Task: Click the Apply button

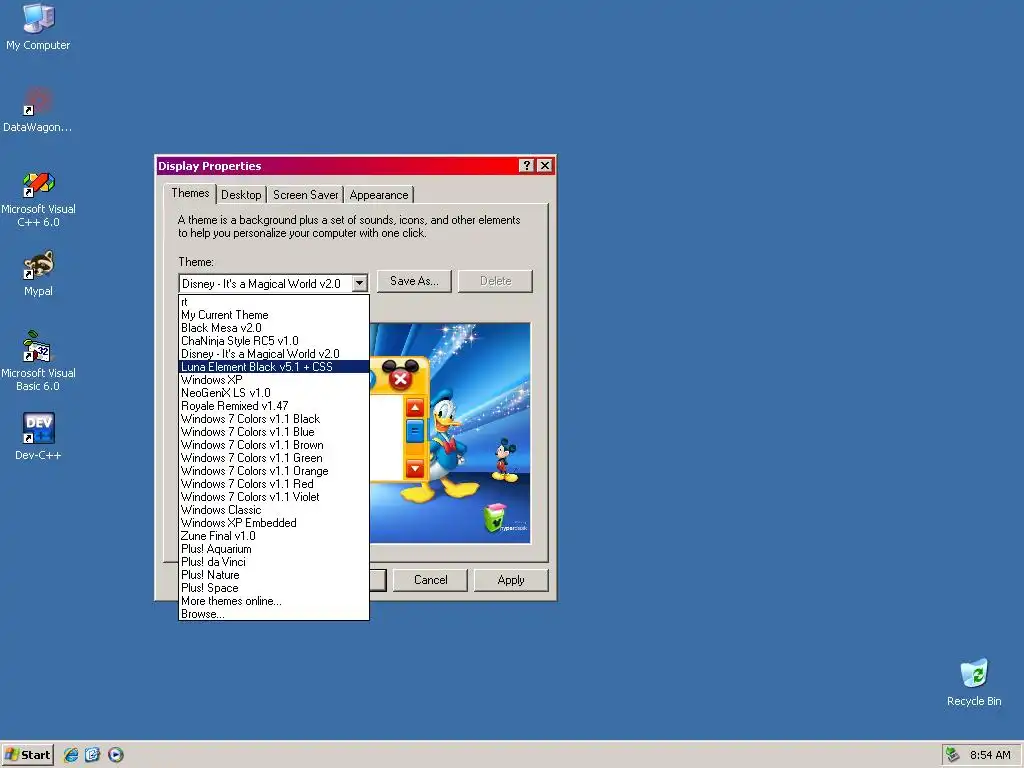Action: (511, 580)
